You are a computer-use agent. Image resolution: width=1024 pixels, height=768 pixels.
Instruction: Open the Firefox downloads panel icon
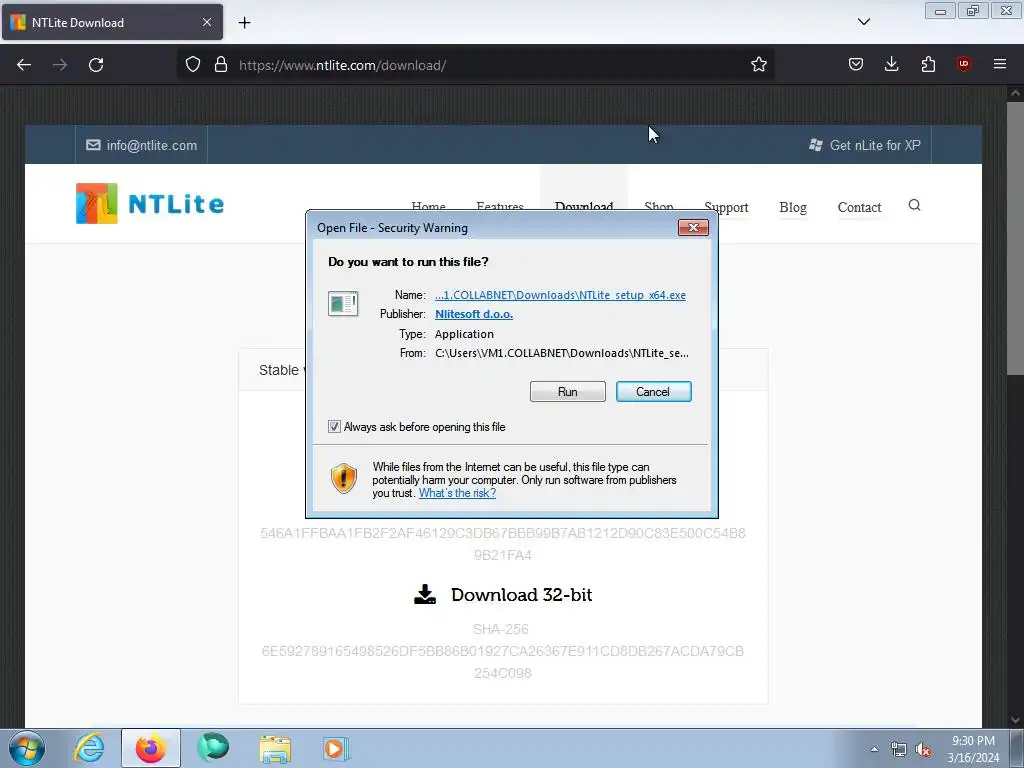pyautogui.click(x=891, y=64)
